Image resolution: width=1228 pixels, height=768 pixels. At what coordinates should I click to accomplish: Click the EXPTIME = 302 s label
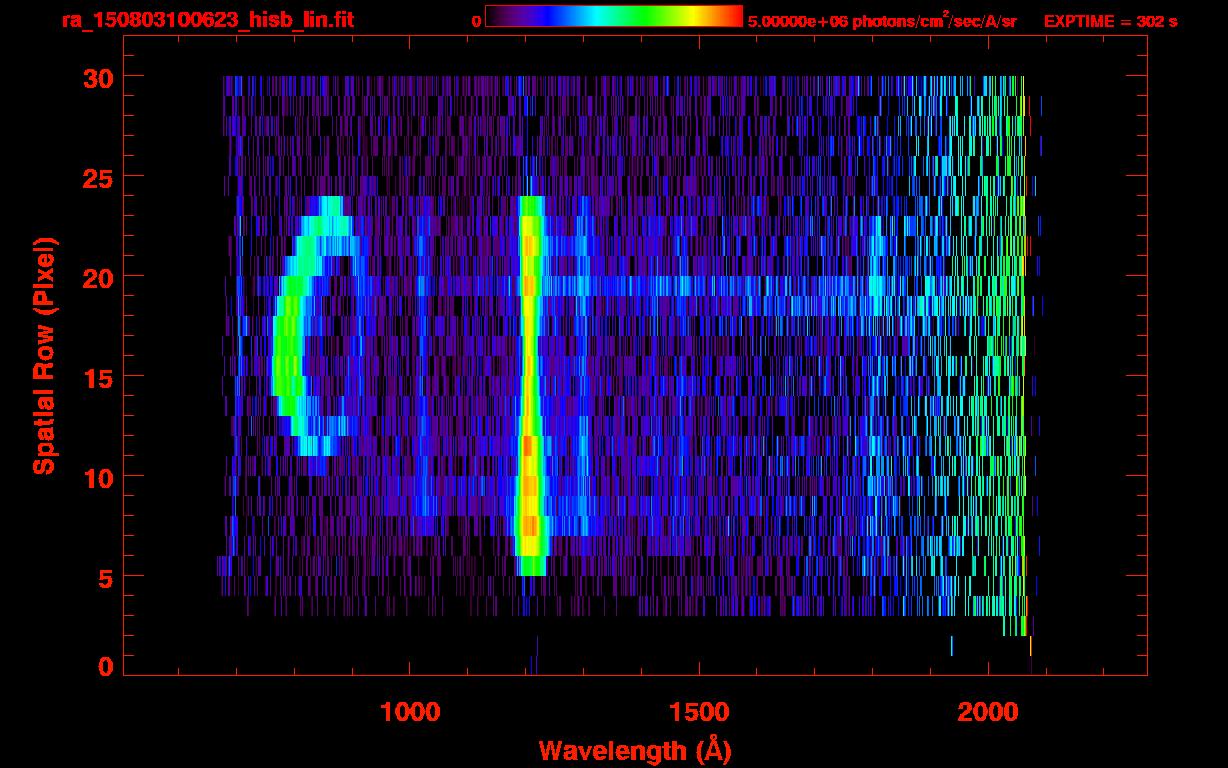[x=1110, y=21]
